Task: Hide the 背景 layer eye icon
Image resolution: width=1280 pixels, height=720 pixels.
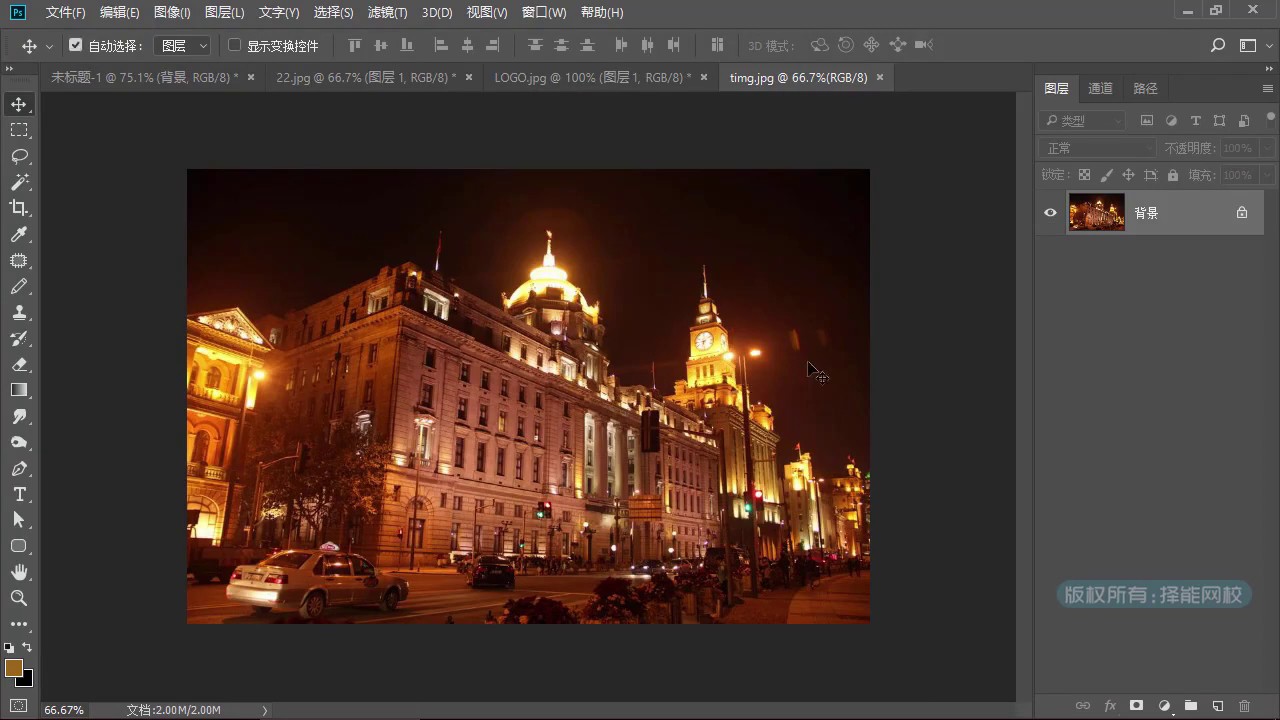Action: 1050,213
